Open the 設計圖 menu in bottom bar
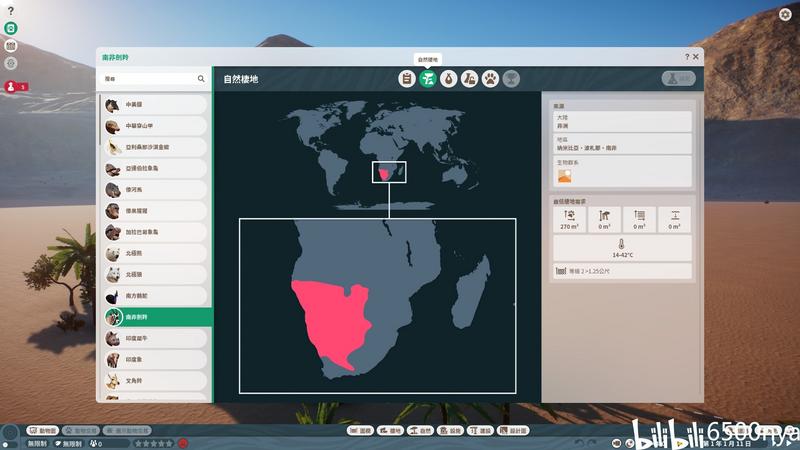This screenshot has height=450, width=800. pyautogui.click(x=514, y=431)
